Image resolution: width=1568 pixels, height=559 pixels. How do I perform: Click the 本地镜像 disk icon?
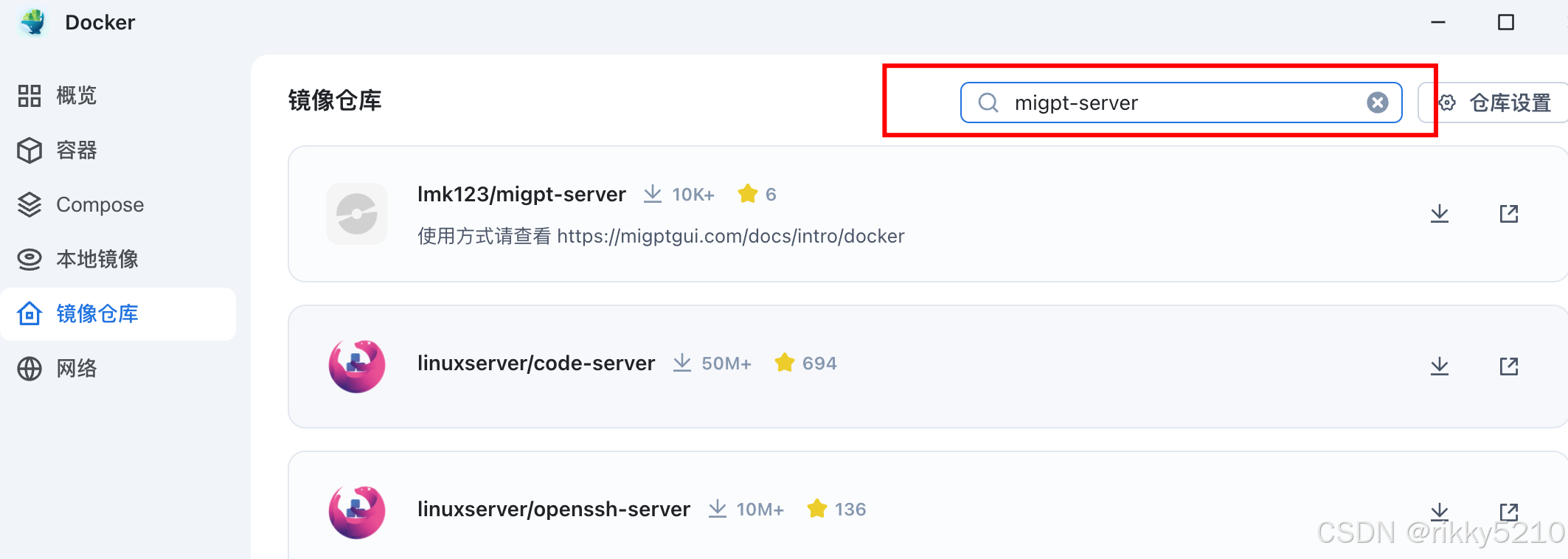[x=30, y=260]
